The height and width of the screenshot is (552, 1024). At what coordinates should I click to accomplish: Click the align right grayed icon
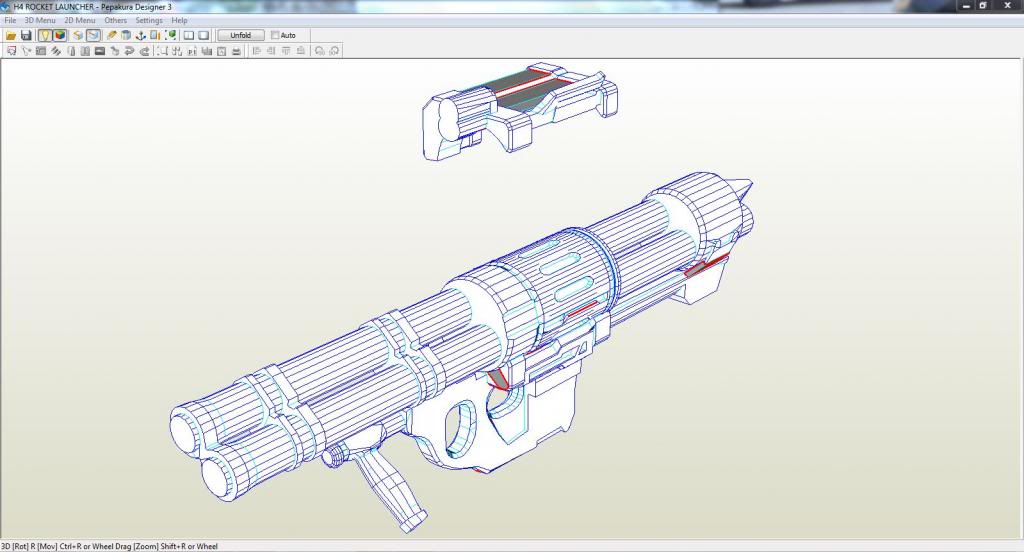point(271,51)
